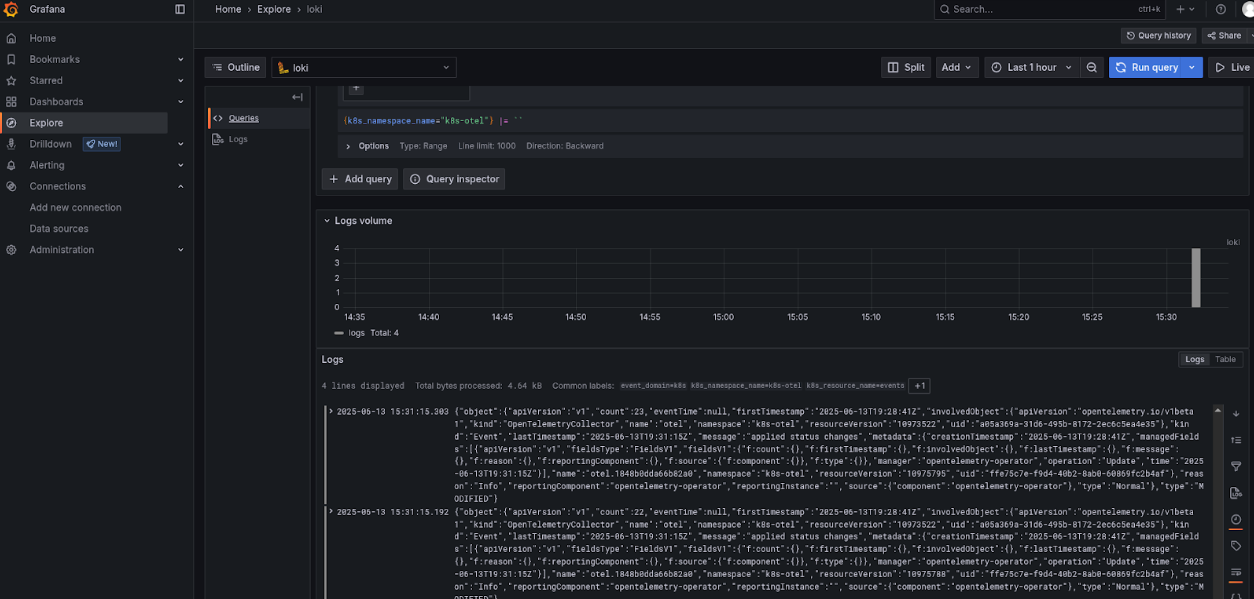
Task: Open the help question mark icon
Action: (1221, 9)
